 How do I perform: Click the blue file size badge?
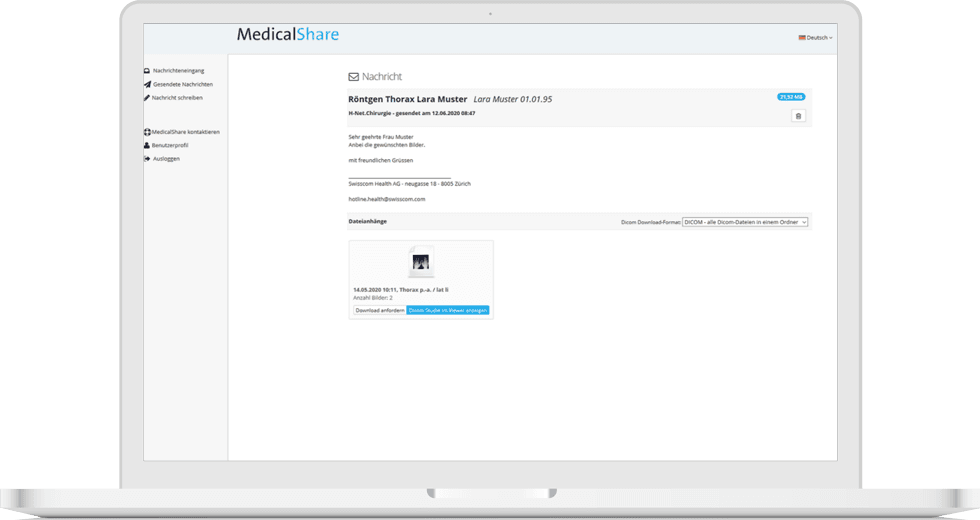tap(791, 98)
